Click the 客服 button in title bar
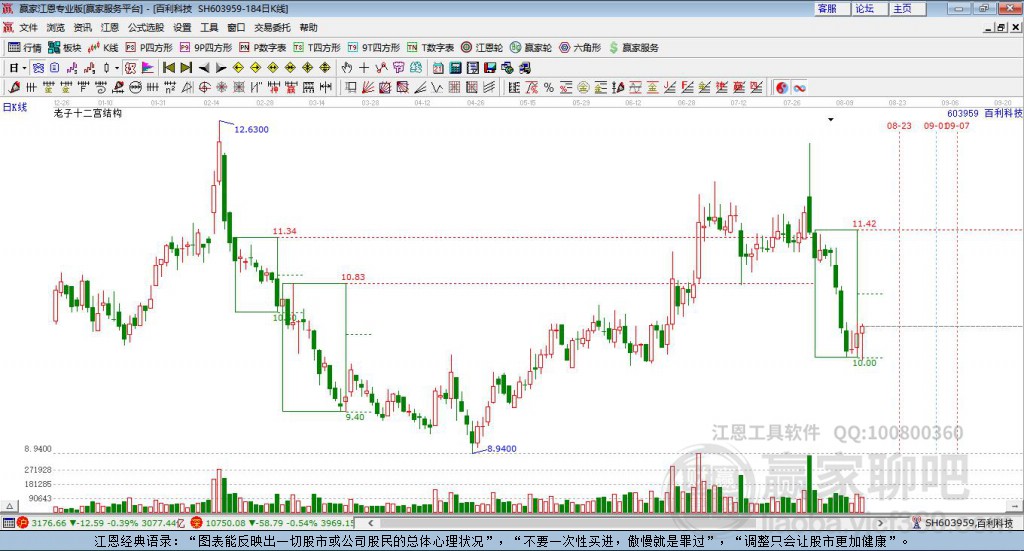 pyautogui.click(x=831, y=8)
